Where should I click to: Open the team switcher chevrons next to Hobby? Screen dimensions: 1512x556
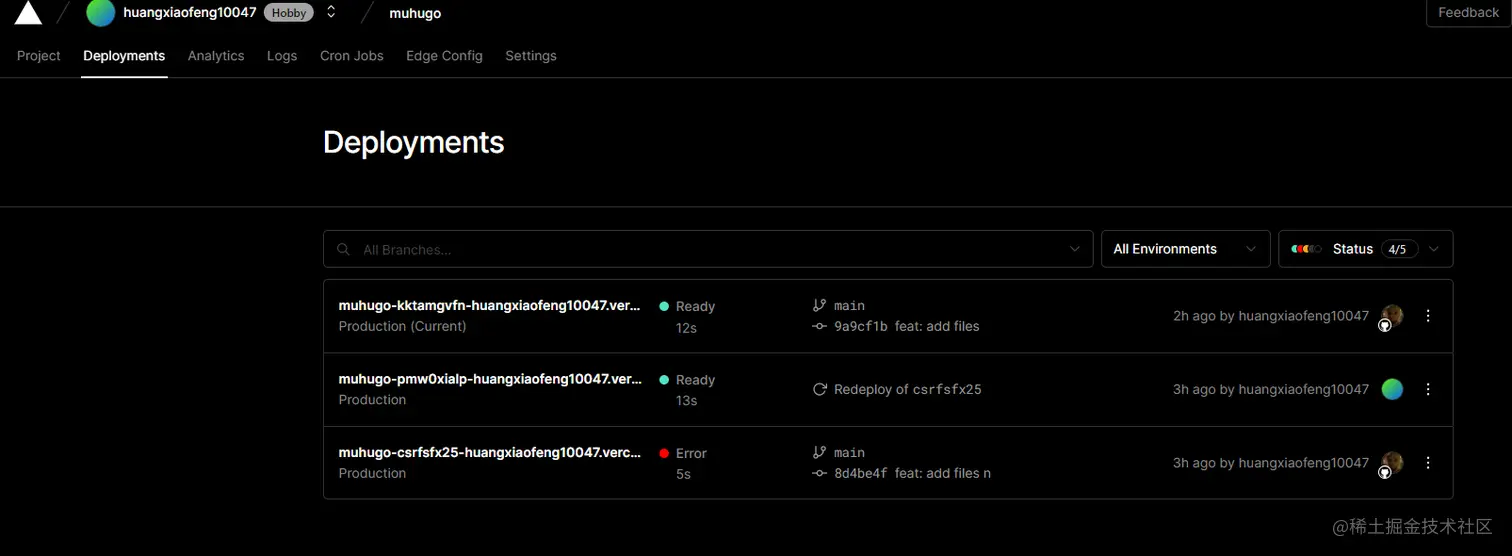point(331,13)
